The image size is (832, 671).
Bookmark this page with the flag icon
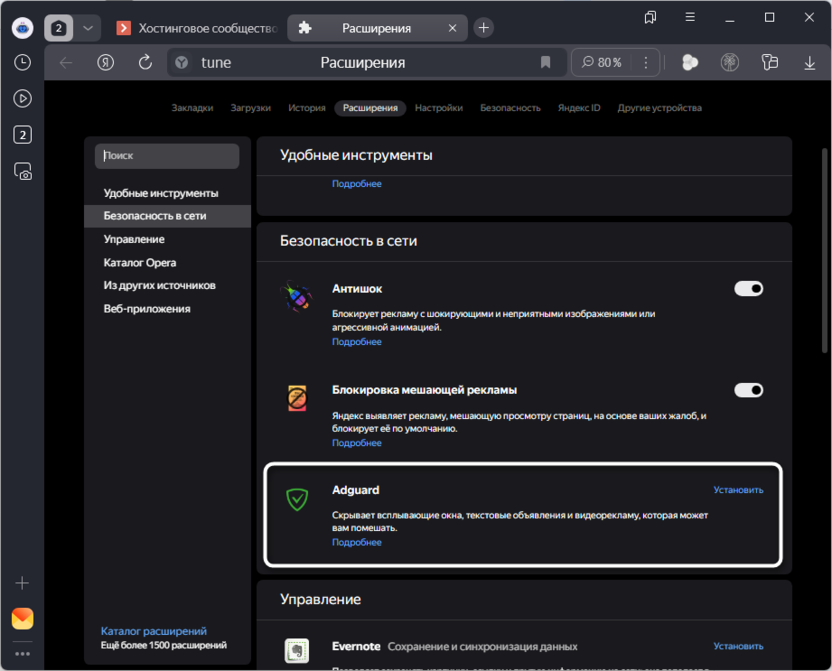[x=545, y=63]
